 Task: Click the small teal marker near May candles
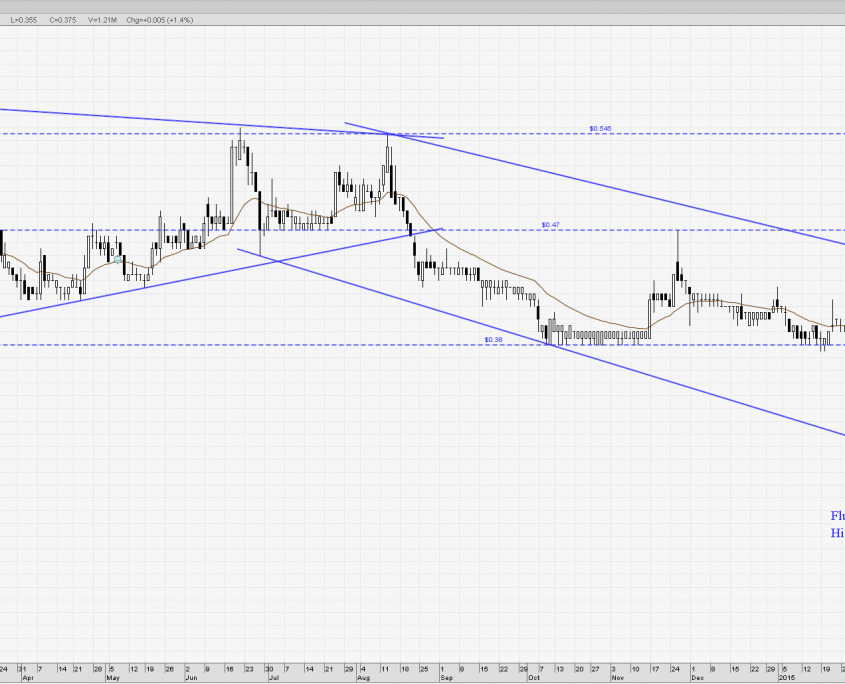117,259
